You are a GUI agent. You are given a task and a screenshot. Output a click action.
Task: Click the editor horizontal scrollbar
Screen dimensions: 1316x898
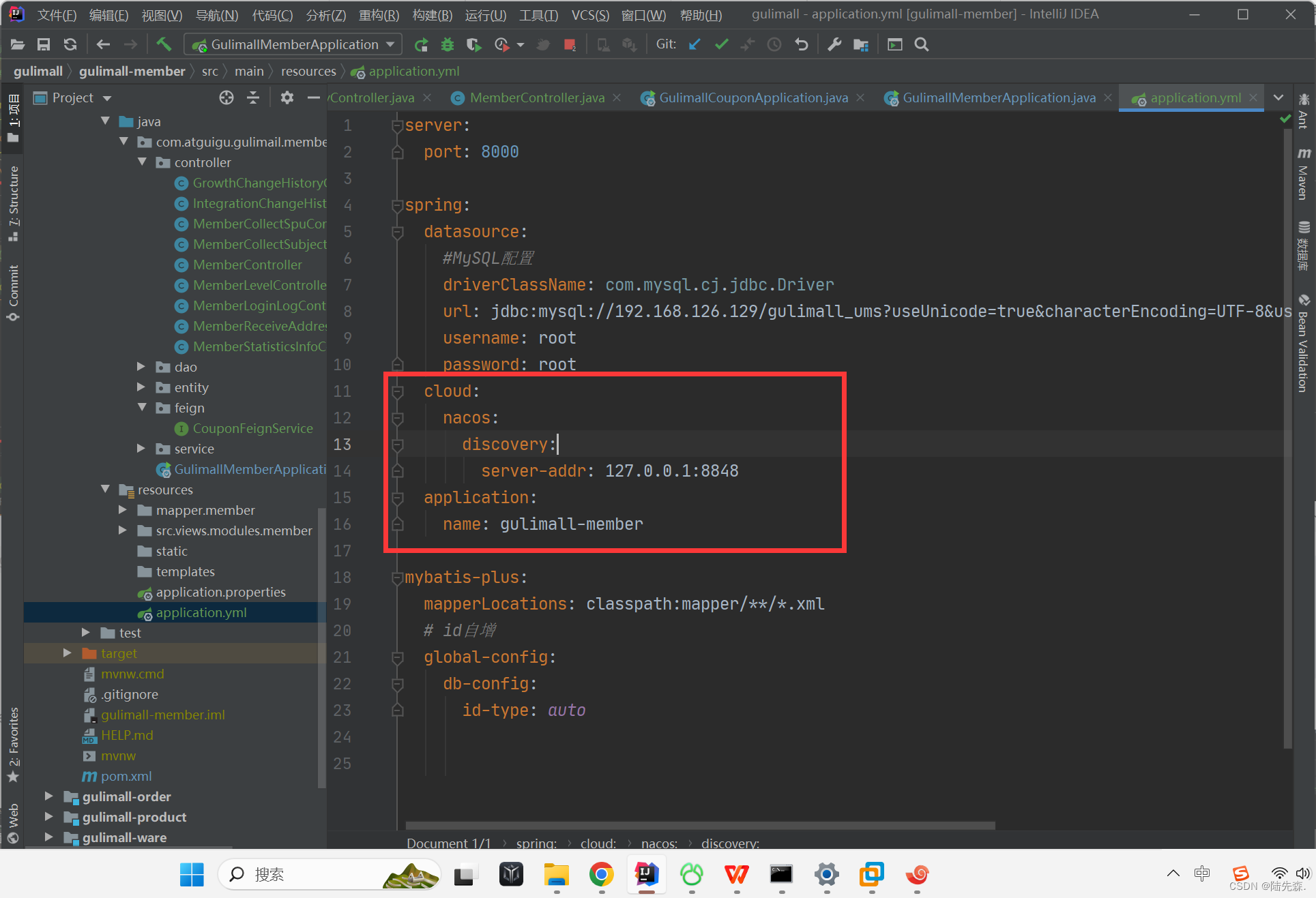tap(700, 825)
